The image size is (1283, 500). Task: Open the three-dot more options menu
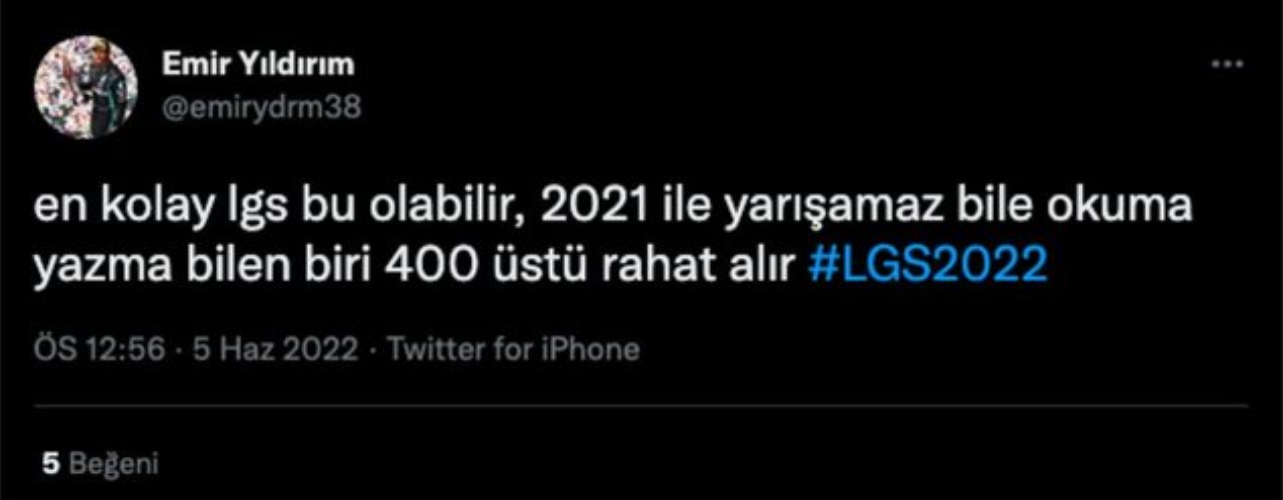[1227, 63]
